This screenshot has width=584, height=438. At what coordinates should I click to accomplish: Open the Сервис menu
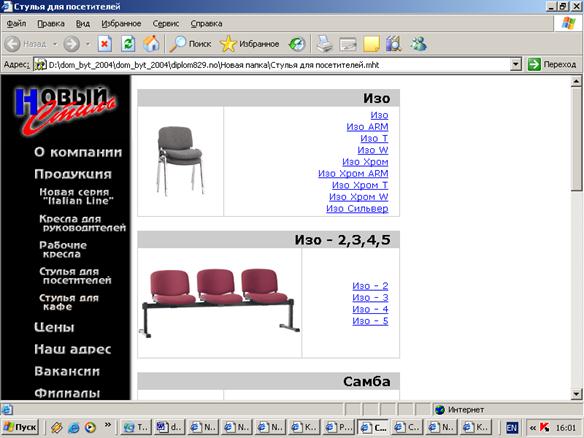tap(166, 23)
